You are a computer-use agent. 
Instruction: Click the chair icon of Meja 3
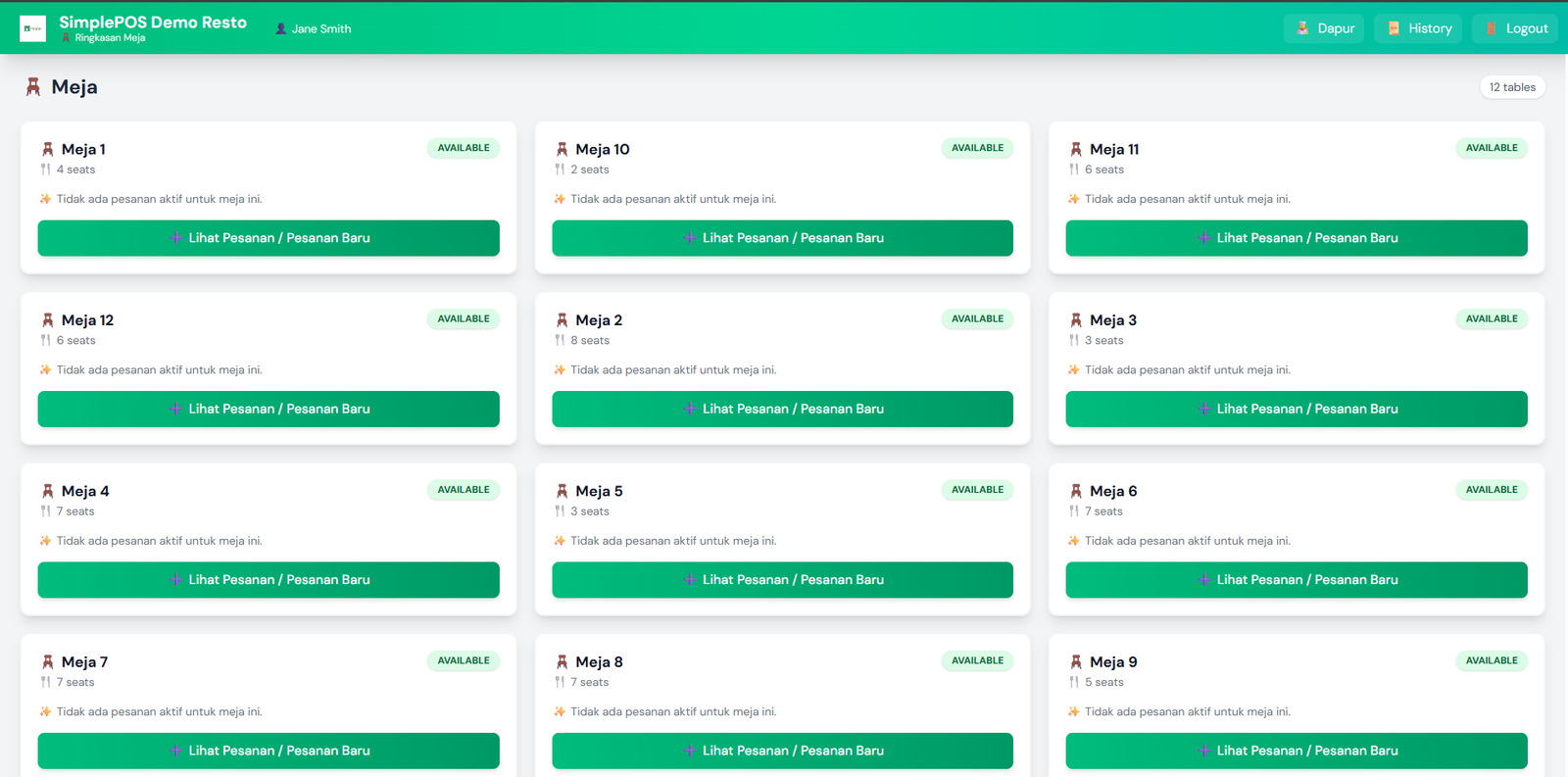(x=1076, y=319)
